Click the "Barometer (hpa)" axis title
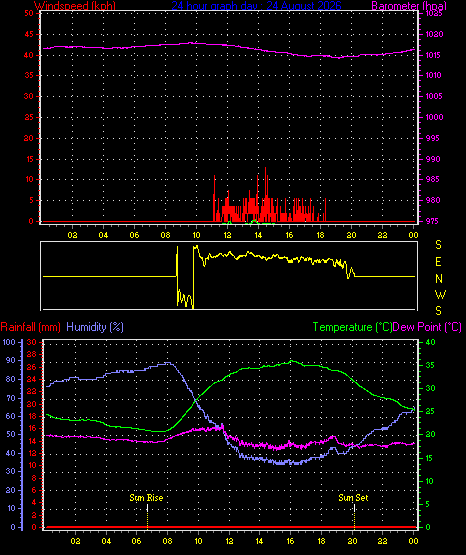The image size is (466, 555). [x=409, y=6]
